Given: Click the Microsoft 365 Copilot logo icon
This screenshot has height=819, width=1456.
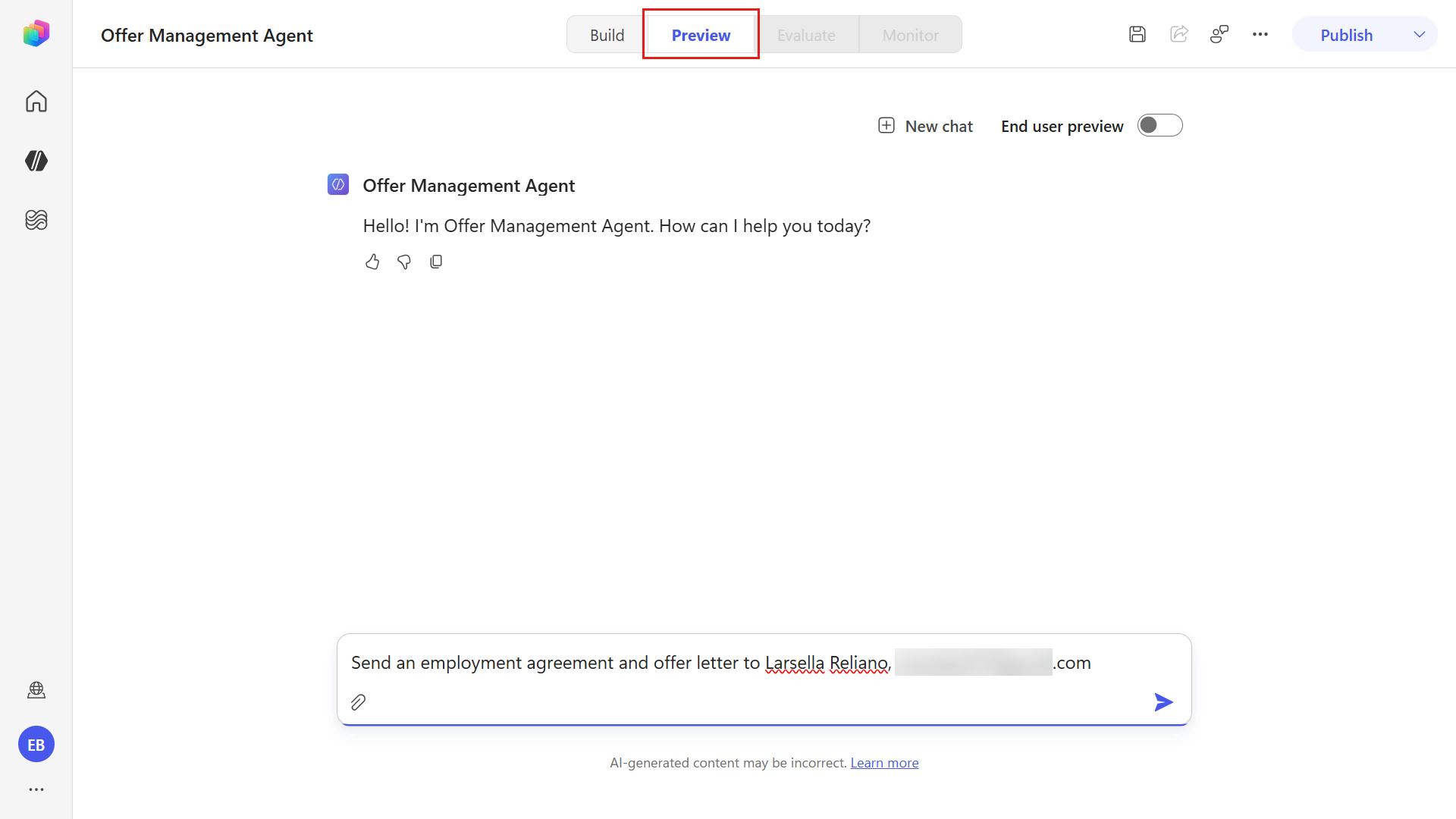Looking at the screenshot, I should pos(36,34).
